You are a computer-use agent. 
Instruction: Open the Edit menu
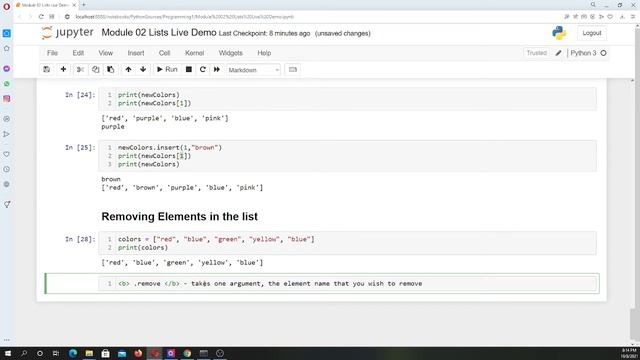(x=78, y=53)
